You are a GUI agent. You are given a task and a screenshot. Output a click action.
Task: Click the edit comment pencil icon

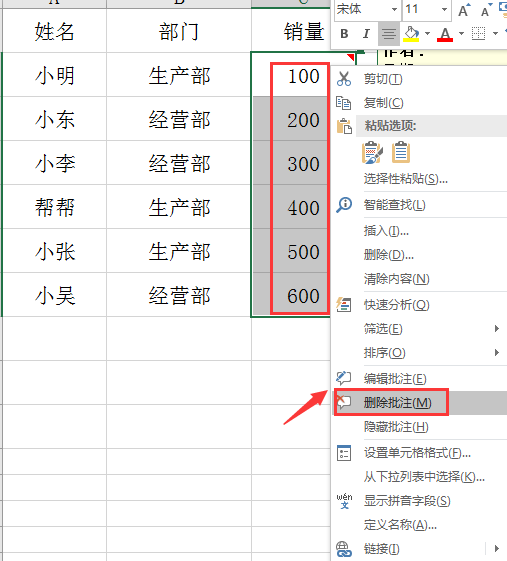pyautogui.click(x=343, y=379)
